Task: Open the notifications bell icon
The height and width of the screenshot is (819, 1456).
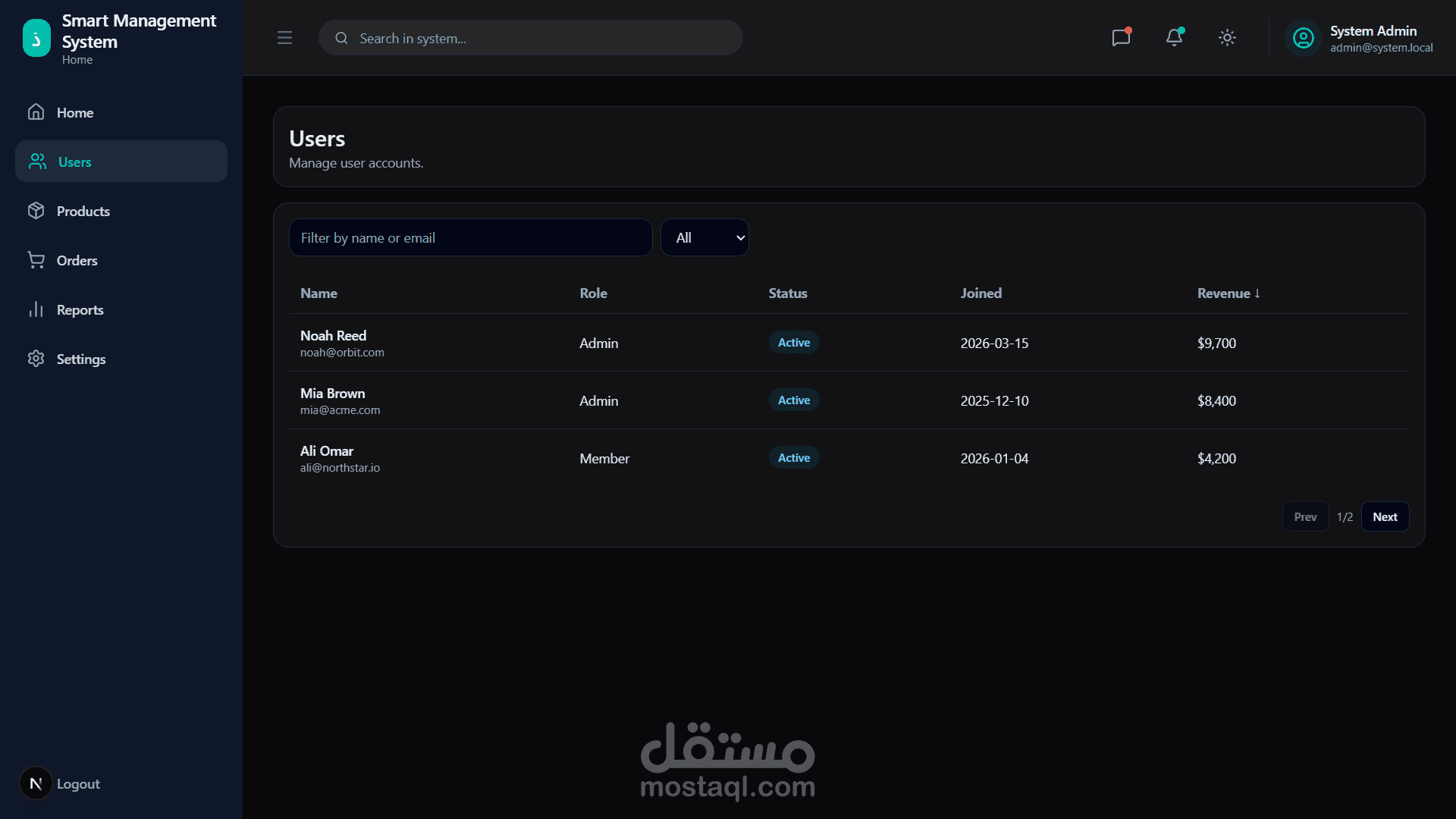Action: [x=1174, y=37]
